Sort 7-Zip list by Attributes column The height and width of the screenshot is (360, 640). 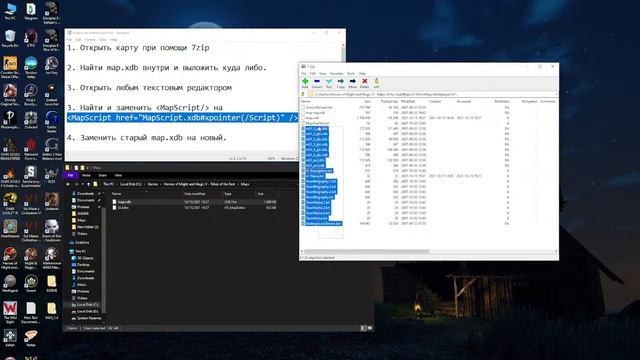click(x=502, y=101)
